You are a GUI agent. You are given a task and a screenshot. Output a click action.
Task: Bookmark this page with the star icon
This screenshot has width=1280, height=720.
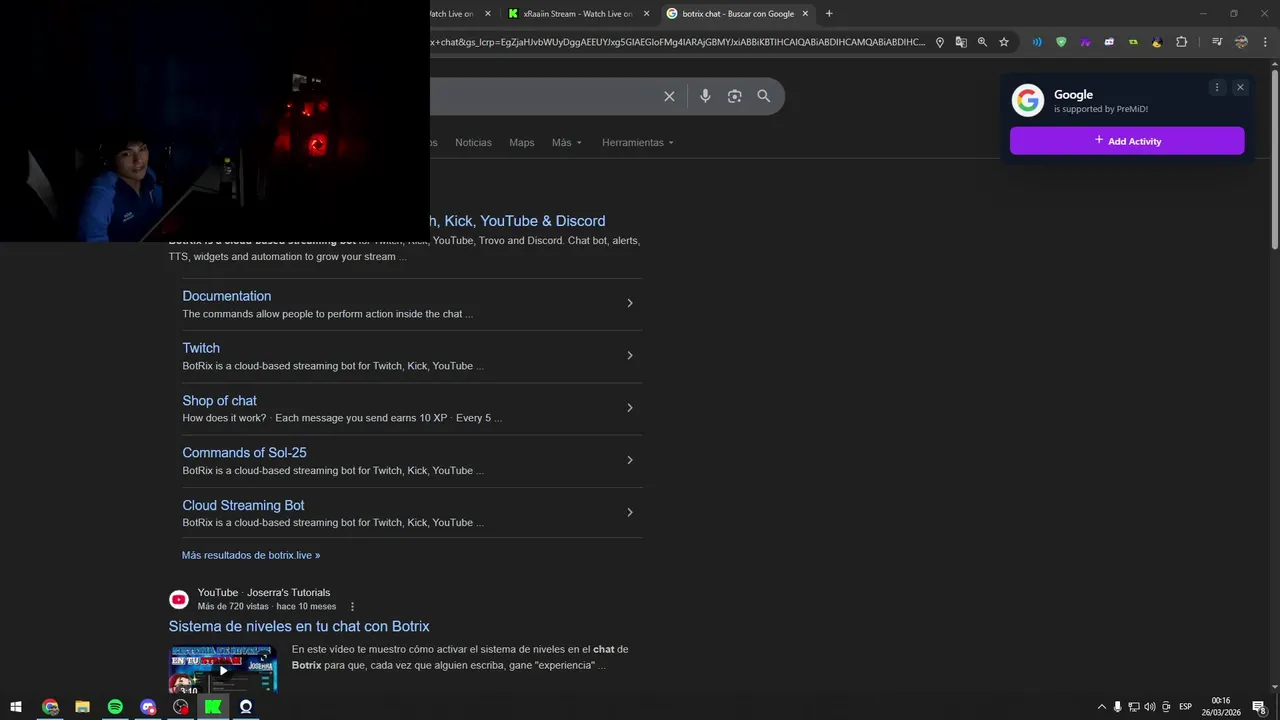(x=1004, y=42)
